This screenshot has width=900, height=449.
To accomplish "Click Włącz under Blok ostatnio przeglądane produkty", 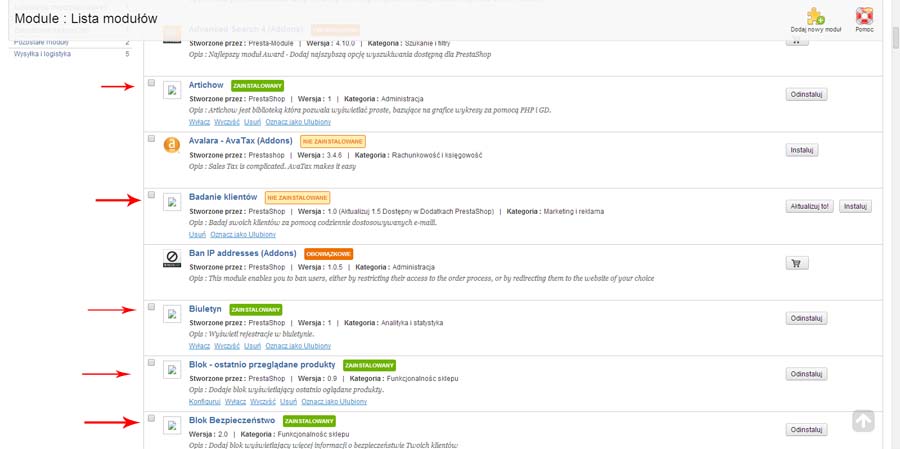I will (235, 402).
